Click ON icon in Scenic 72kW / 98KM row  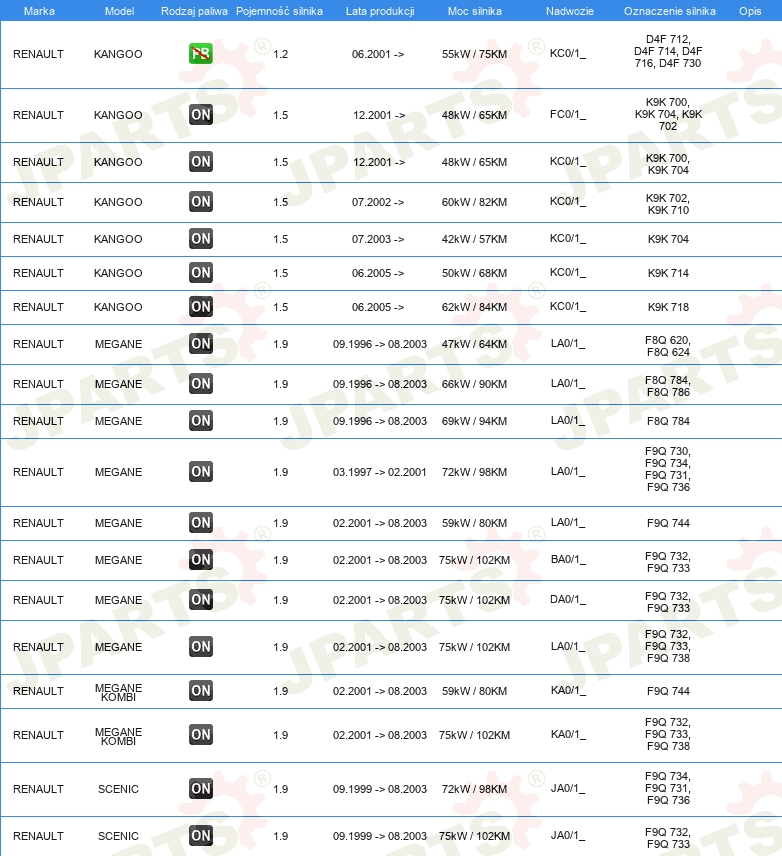pos(200,788)
